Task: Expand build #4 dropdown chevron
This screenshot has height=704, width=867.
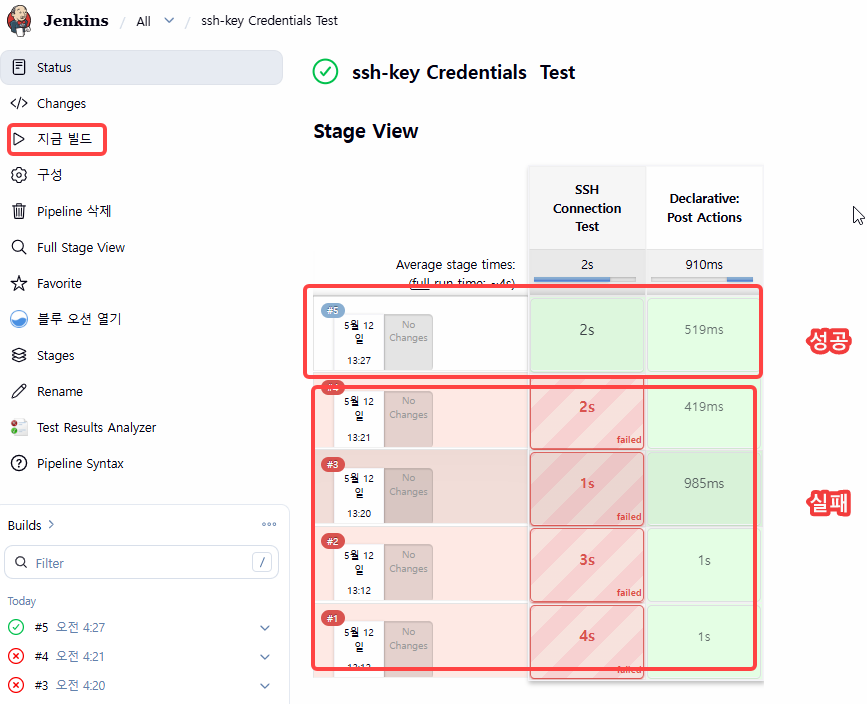Action: tap(265, 657)
